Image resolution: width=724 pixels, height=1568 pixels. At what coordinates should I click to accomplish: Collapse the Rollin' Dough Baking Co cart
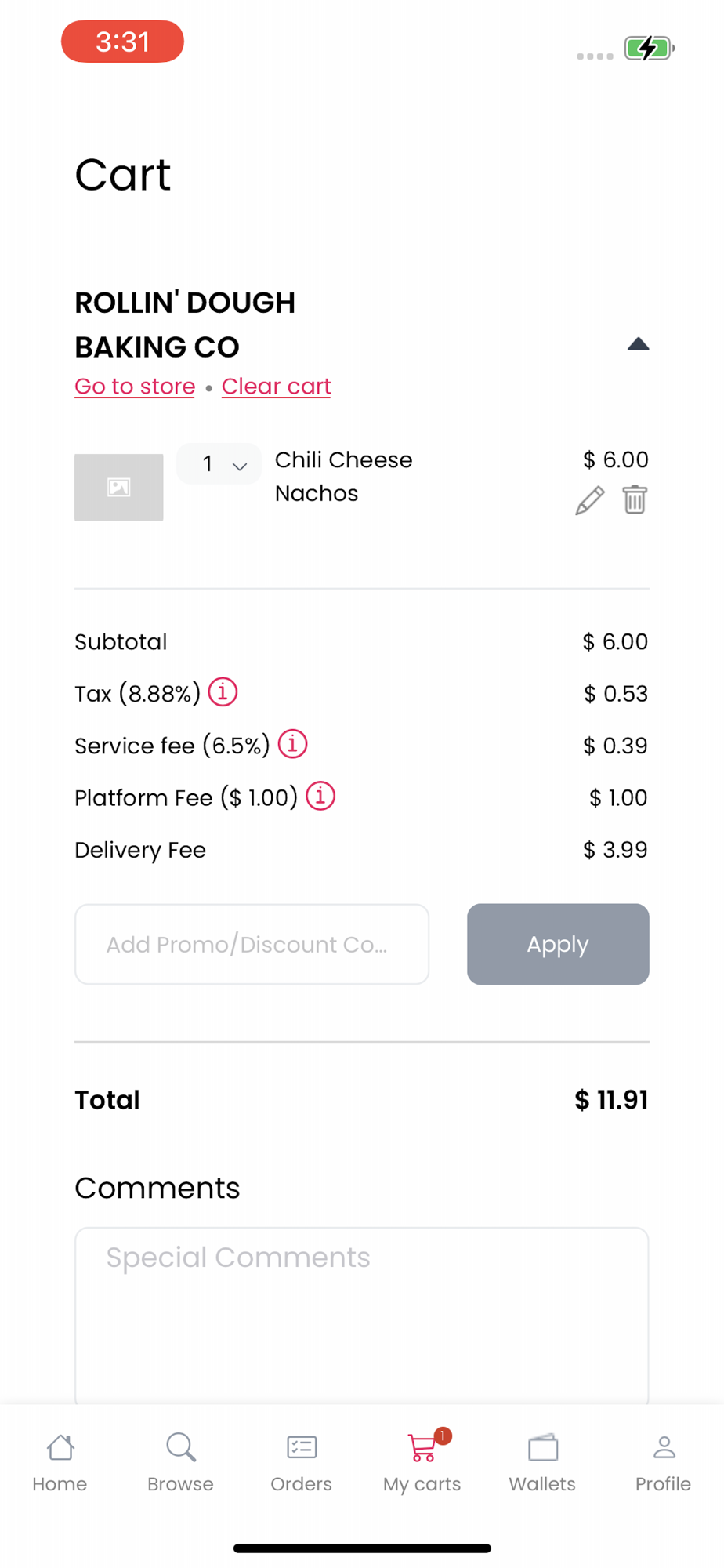point(638,344)
